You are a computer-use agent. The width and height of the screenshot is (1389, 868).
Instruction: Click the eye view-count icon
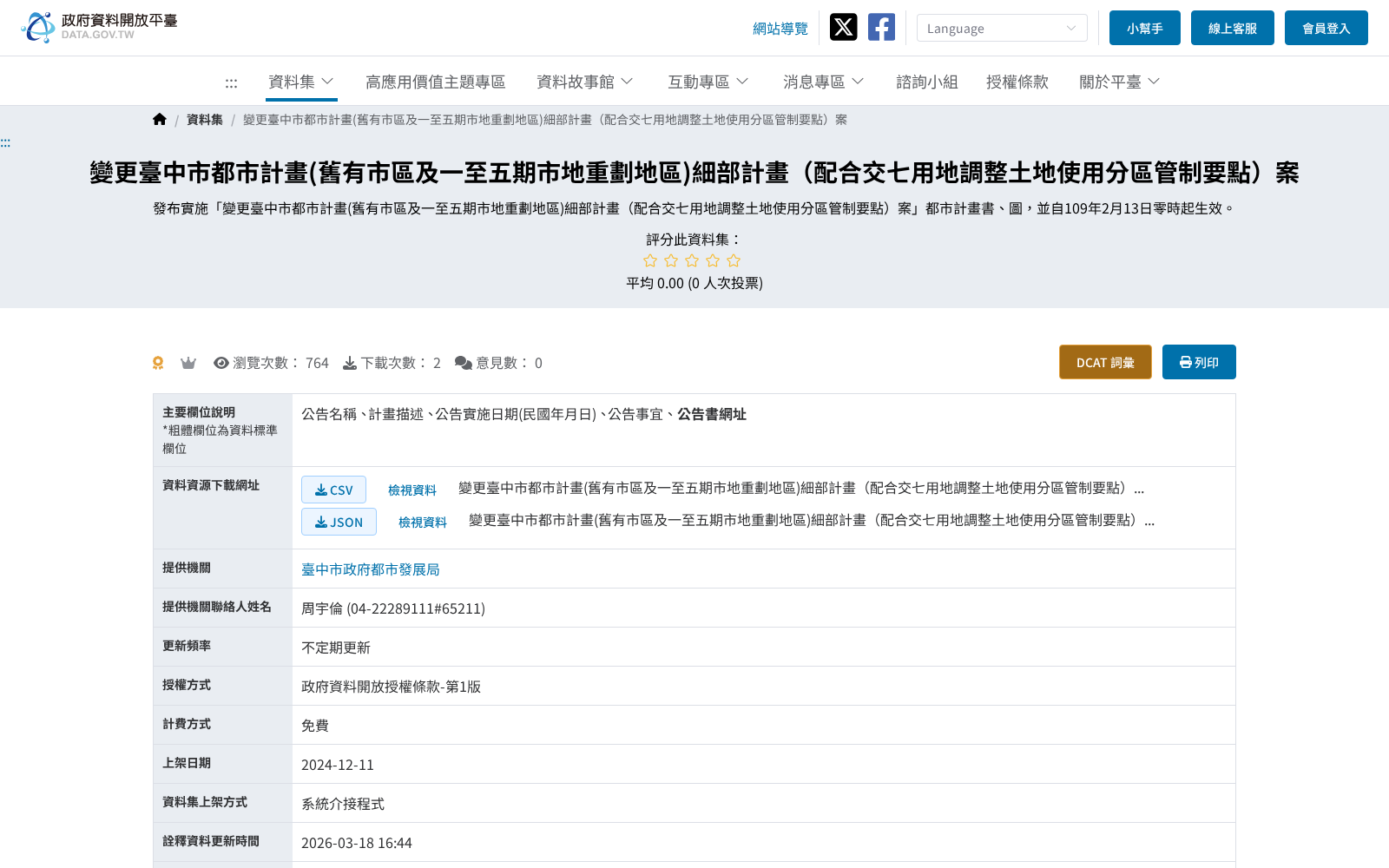(x=221, y=363)
